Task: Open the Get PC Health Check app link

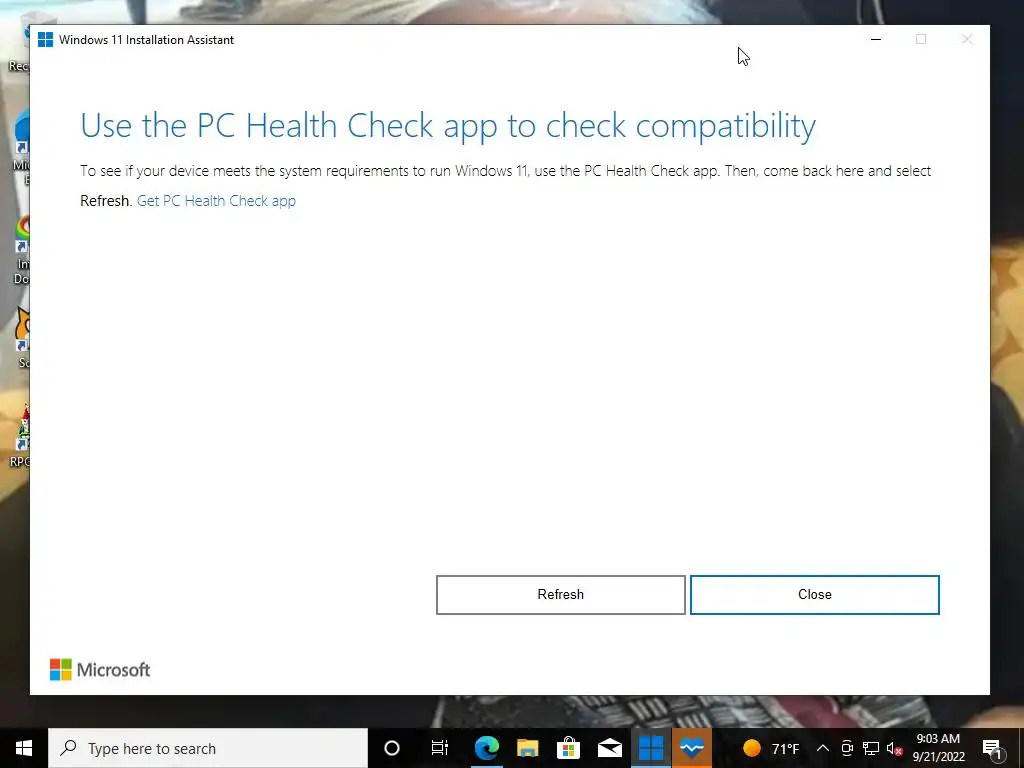Action: pyautogui.click(x=216, y=200)
